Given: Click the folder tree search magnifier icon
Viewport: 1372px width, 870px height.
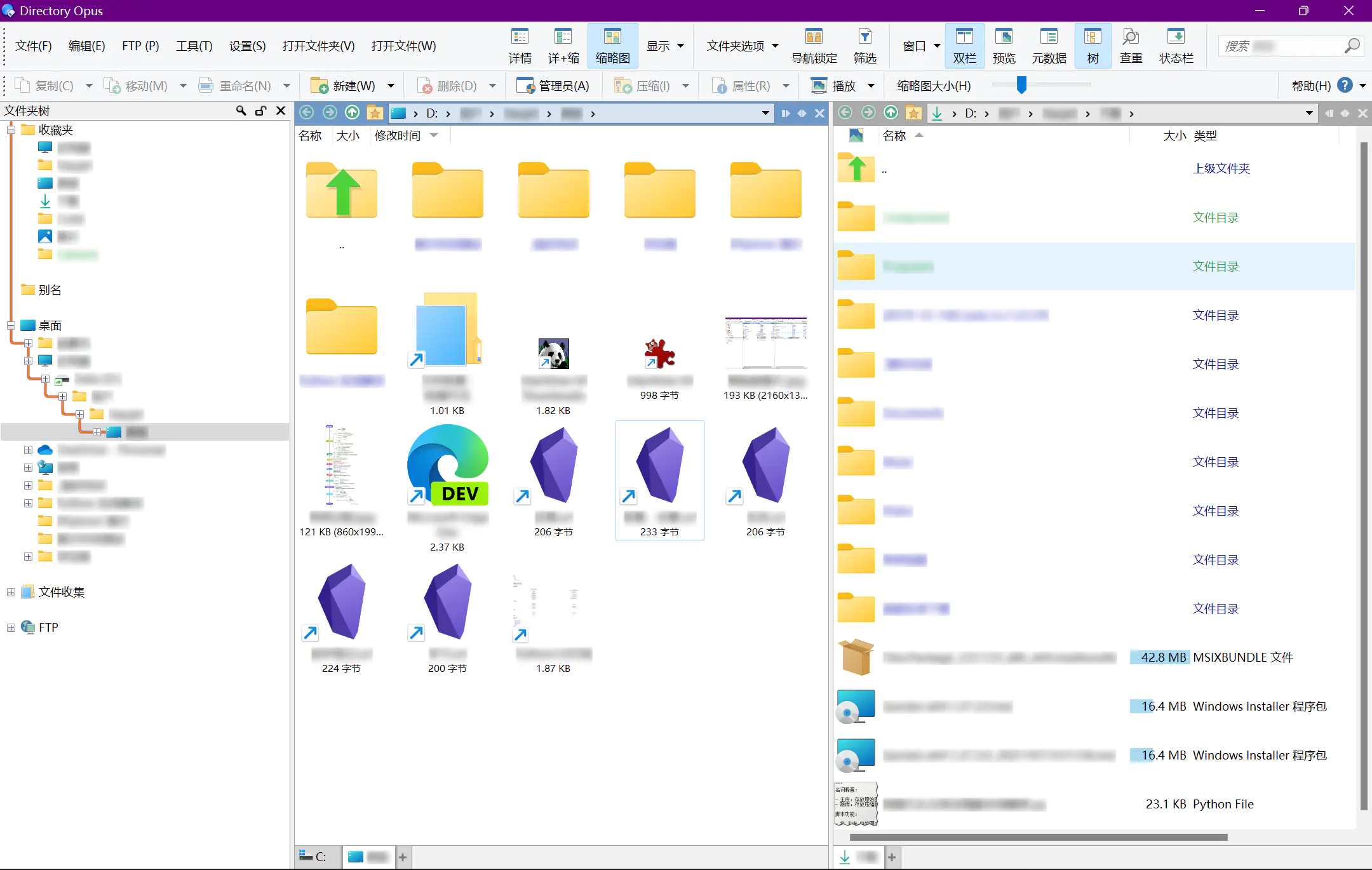Looking at the screenshot, I should point(241,110).
